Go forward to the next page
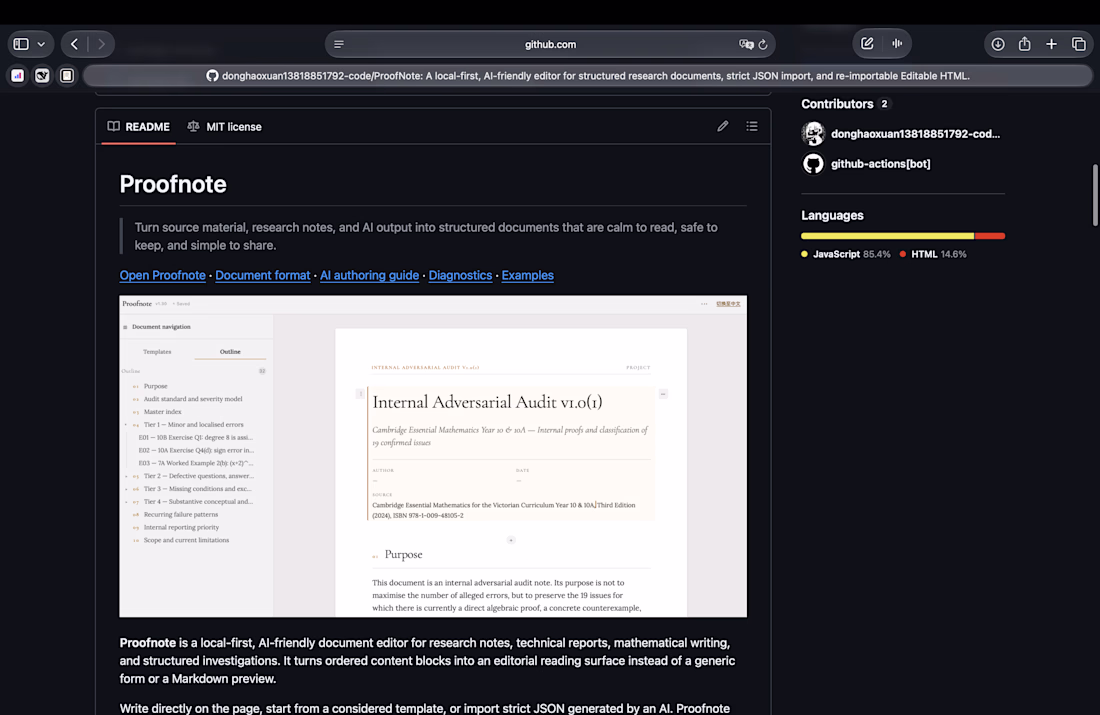Image resolution: width=1100 pixels, height=715 pixels. pyautogui.click(x=101, y=44)
